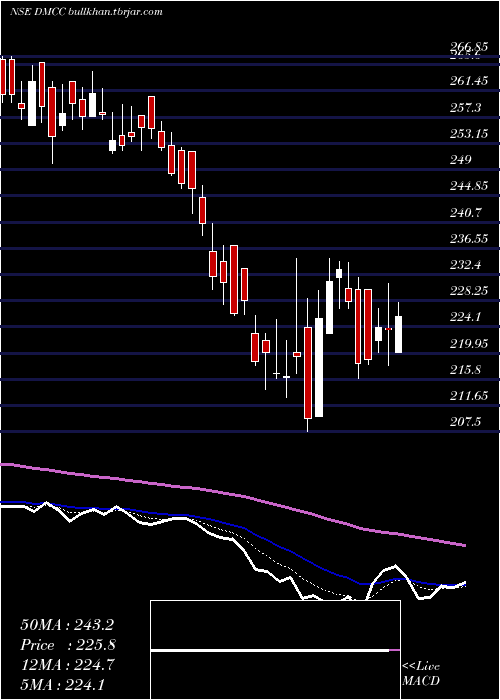Click the 261.45 price axis label
The width and height of the screenshot is (500, 700).
(470, 81)
